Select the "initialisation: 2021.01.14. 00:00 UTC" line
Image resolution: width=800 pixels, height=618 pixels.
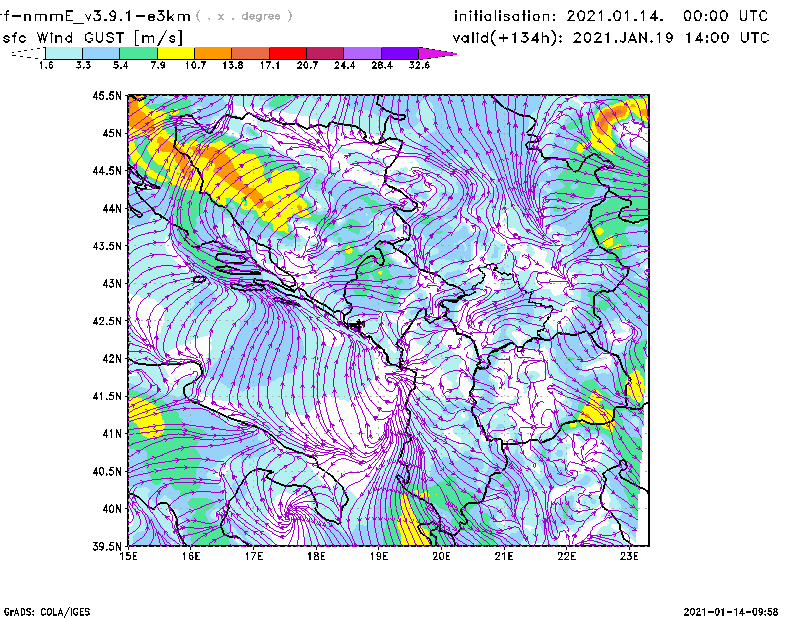pyautogui.click(x=611, y=16)
